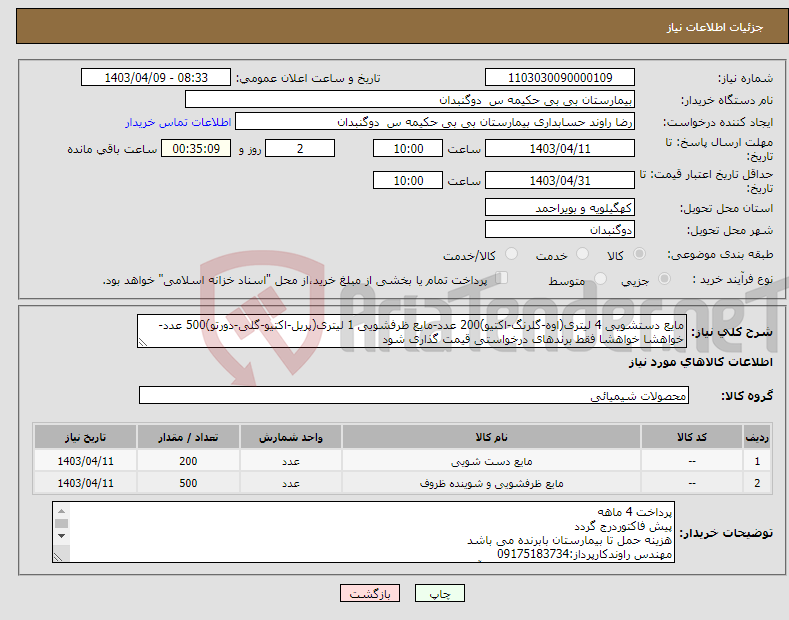
Task: Select the خدمت radio button
Action: coord(582,254)
